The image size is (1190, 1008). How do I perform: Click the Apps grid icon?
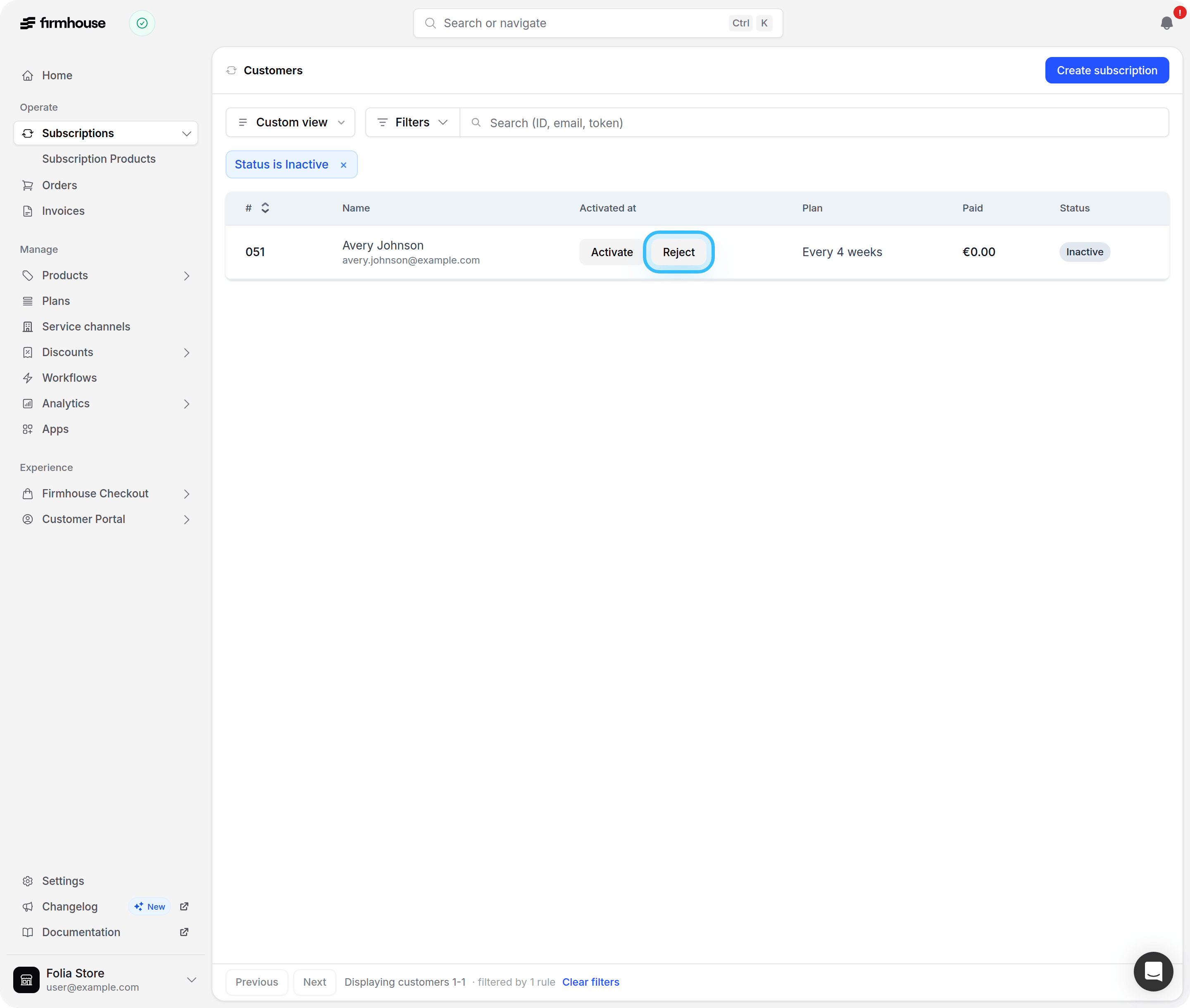pos(27,429)
